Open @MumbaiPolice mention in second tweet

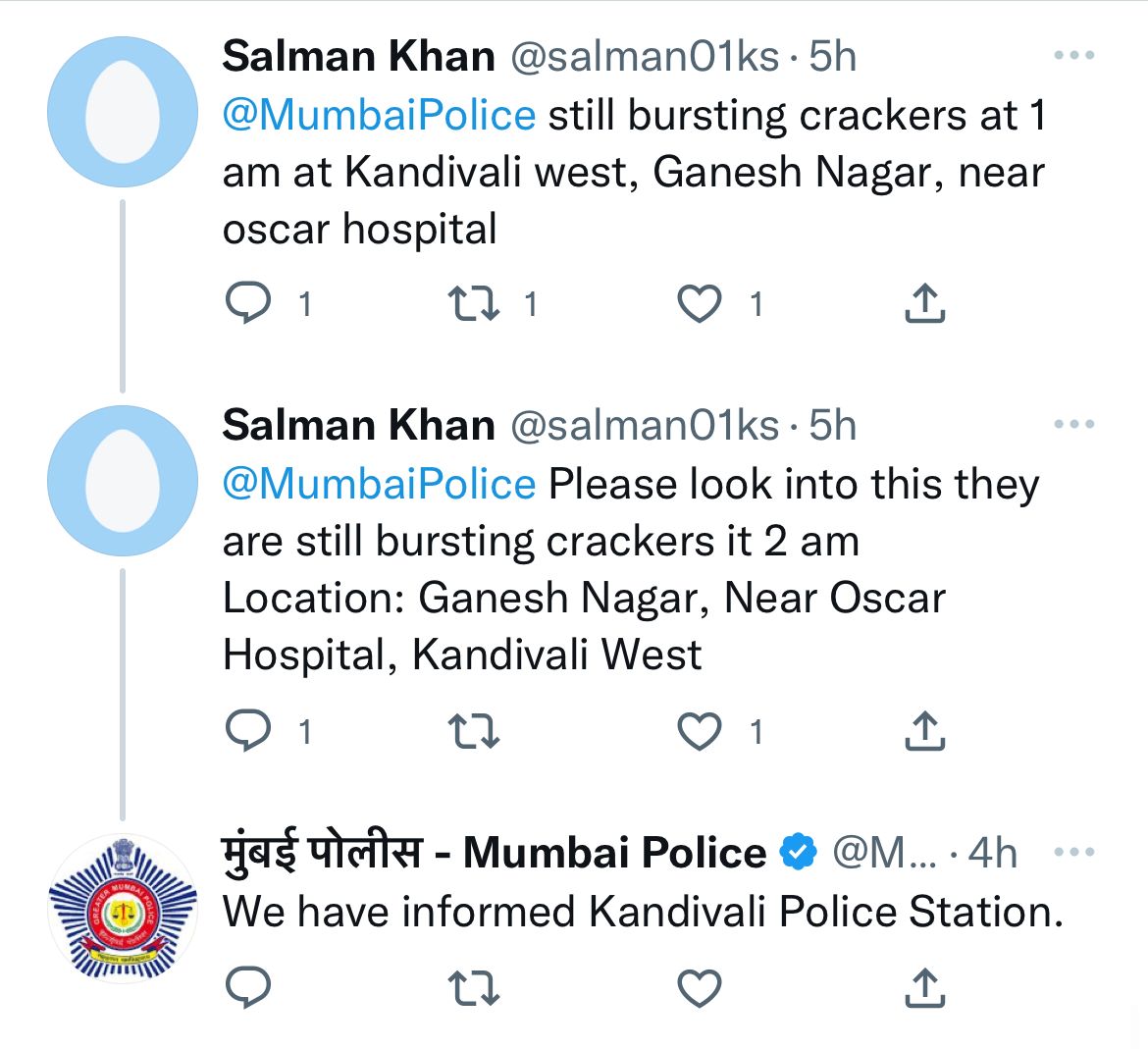(x=380, y=485)
